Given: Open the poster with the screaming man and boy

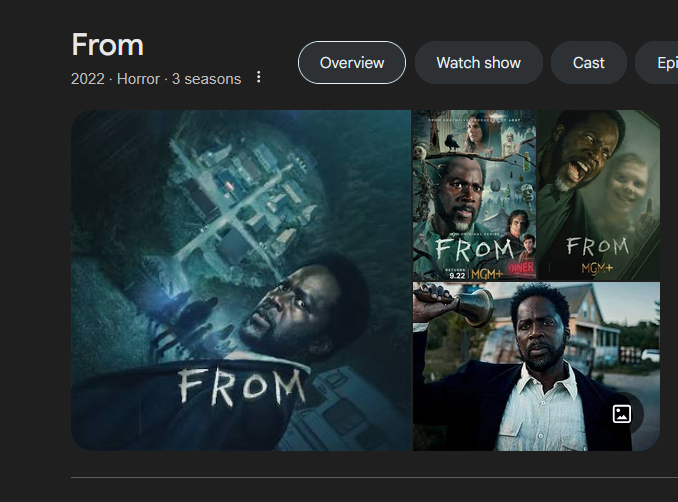Looking at the screenshot, I should point(599,195).
